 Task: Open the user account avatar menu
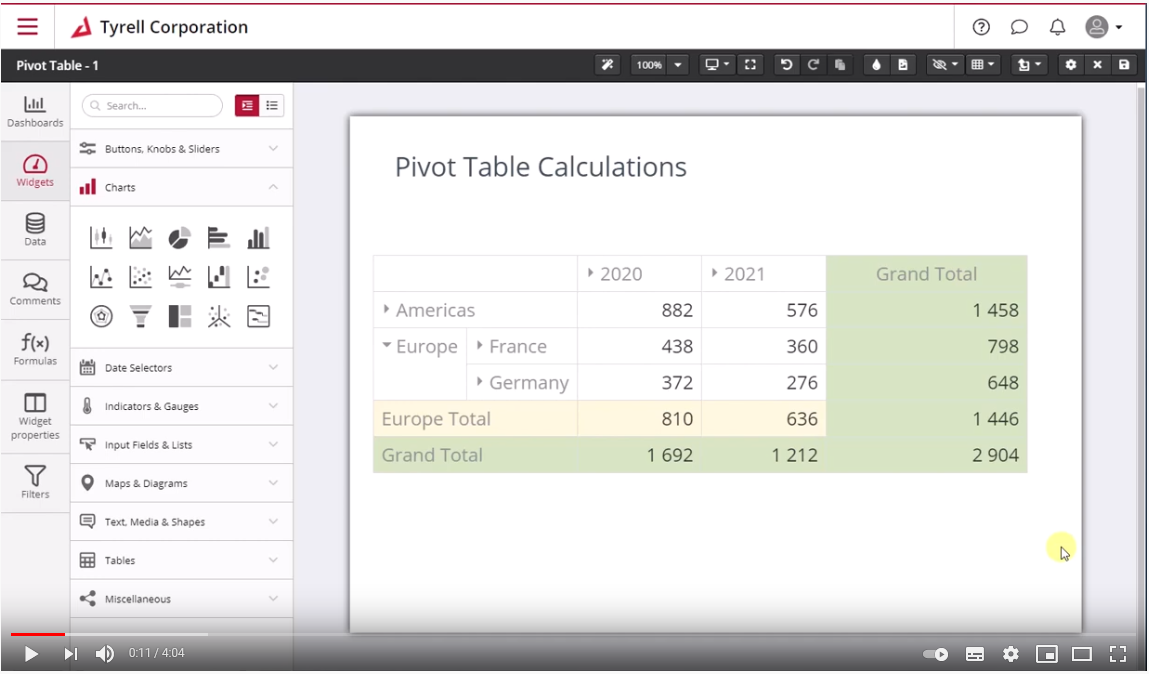click(x=1104, y=27)
